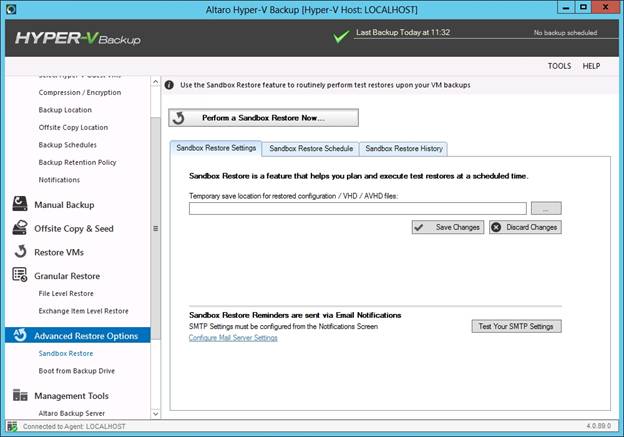Open Offsite Copy & Seed section
The height and width of the screenshot is (437, 624).
74,229
